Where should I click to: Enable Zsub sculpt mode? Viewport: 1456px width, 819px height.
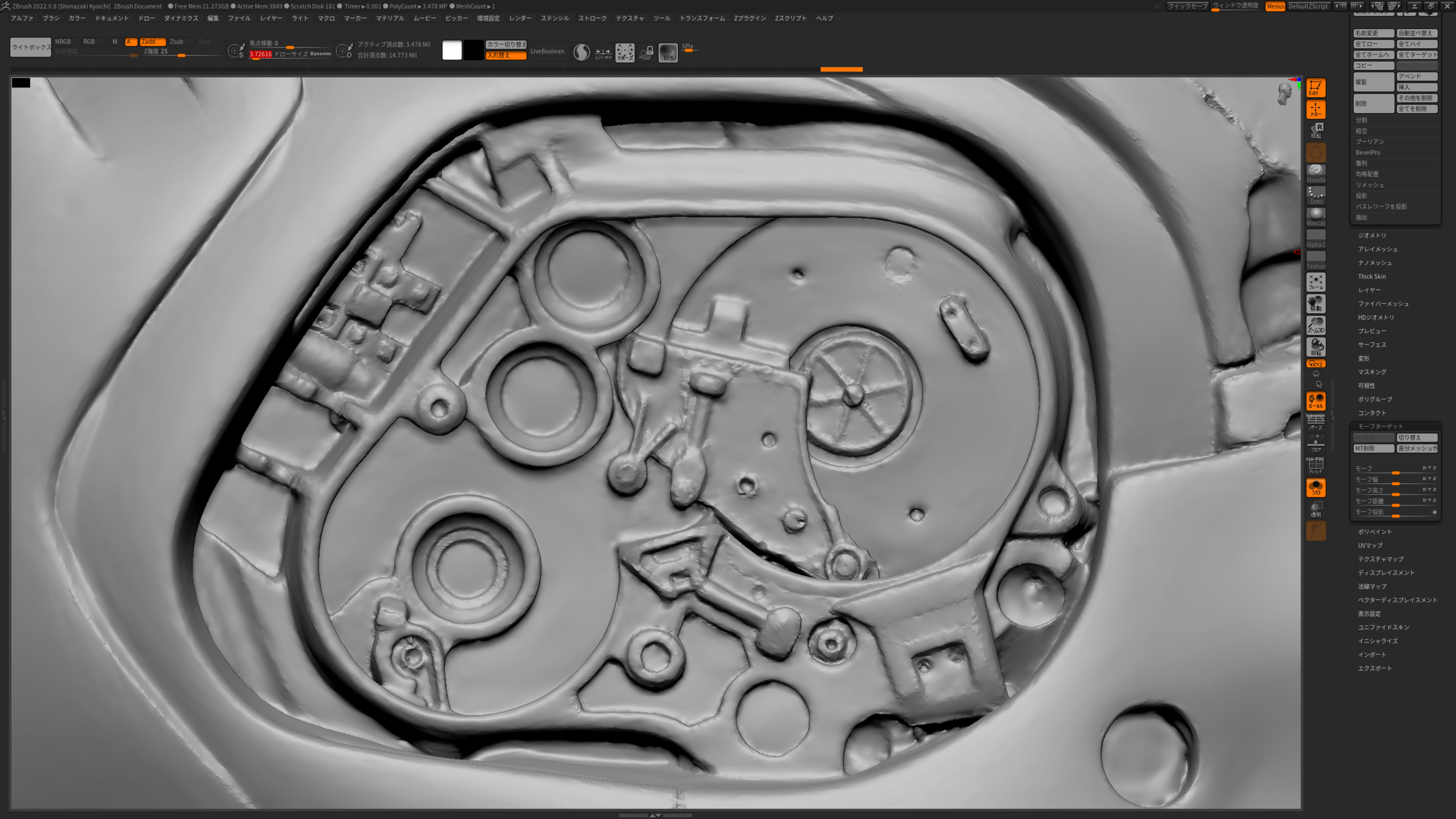point(182,42)
